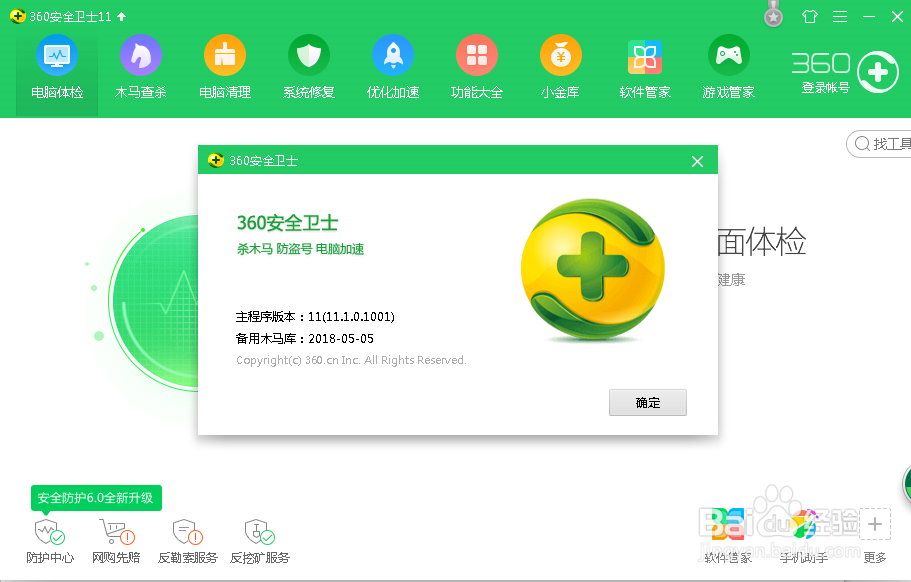Click the upgrade arrow next to 360安全卫士11
The height and width of the screenshot is (582, 911).
point(121,17)
